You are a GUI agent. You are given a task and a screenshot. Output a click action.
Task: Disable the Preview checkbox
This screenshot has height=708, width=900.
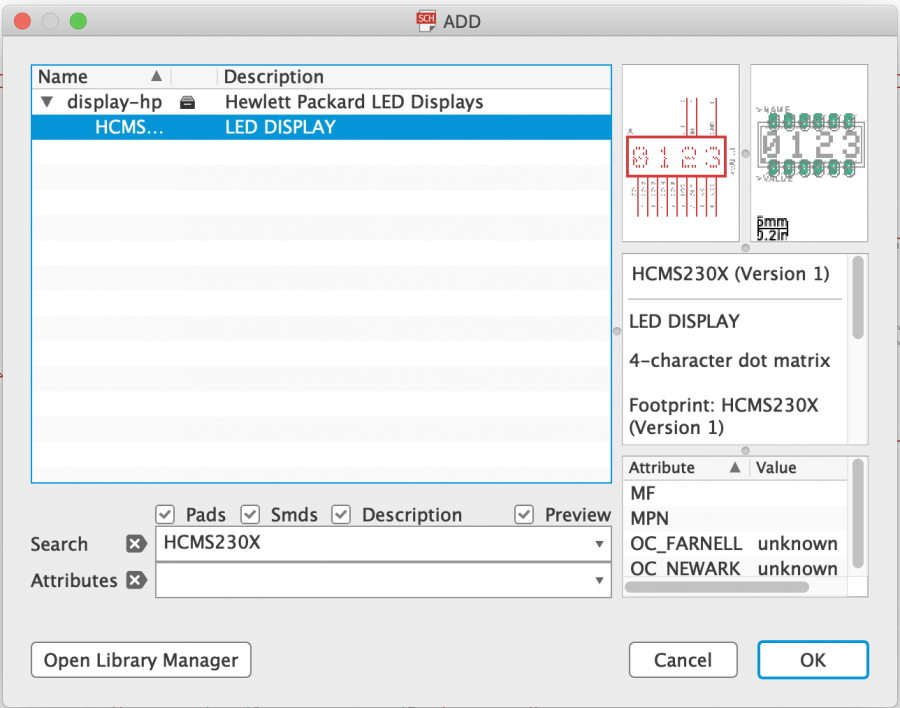click(524, 514)
